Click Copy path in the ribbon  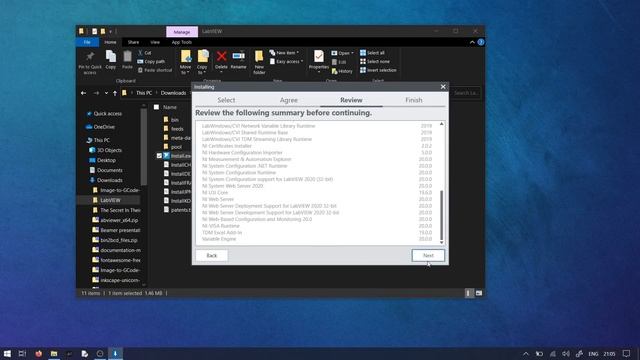151,61
